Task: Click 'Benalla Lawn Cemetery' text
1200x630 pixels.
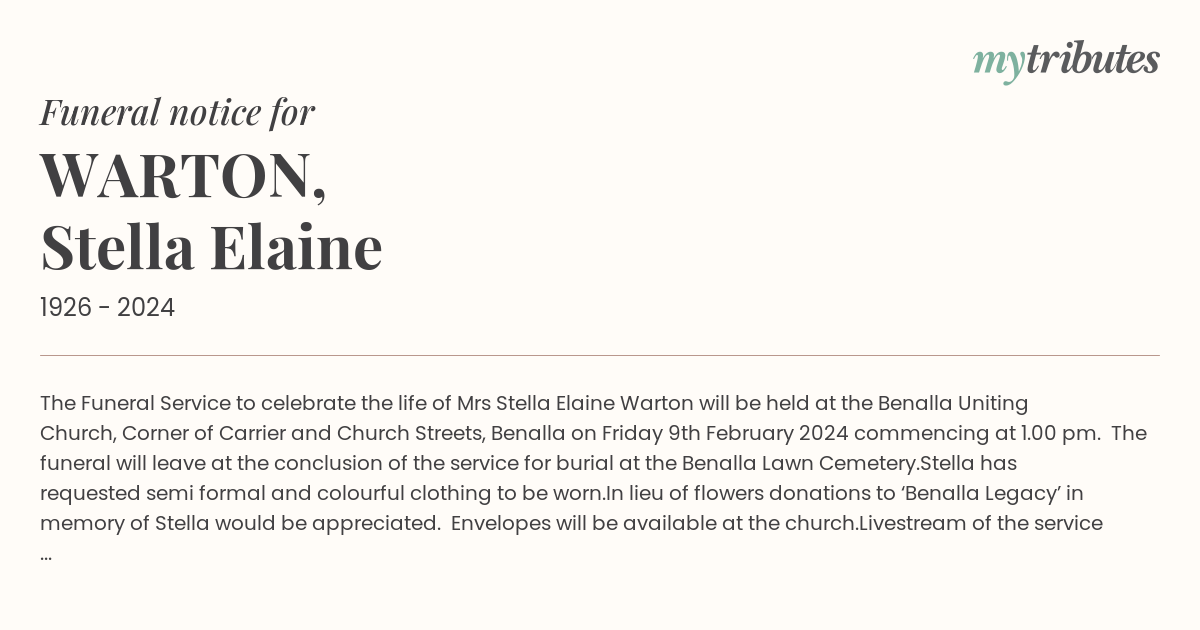Action: [x=800, y=463]
